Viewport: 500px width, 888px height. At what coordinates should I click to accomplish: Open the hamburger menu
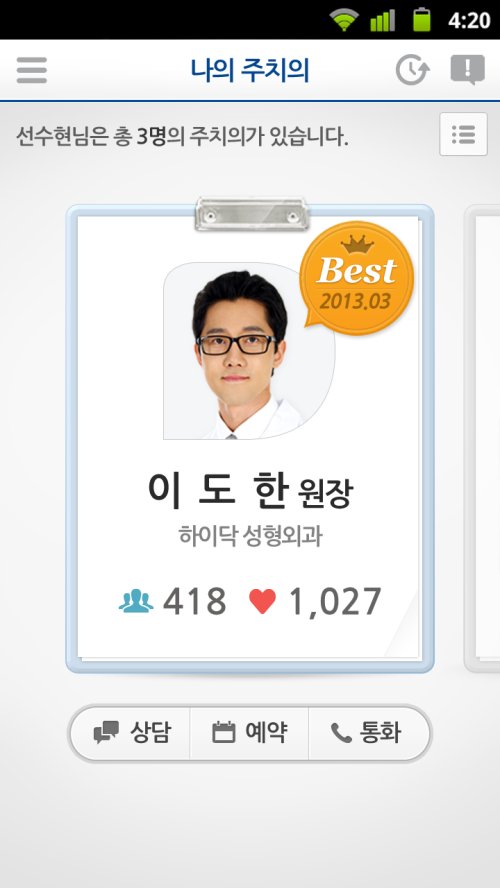(32, 70)
